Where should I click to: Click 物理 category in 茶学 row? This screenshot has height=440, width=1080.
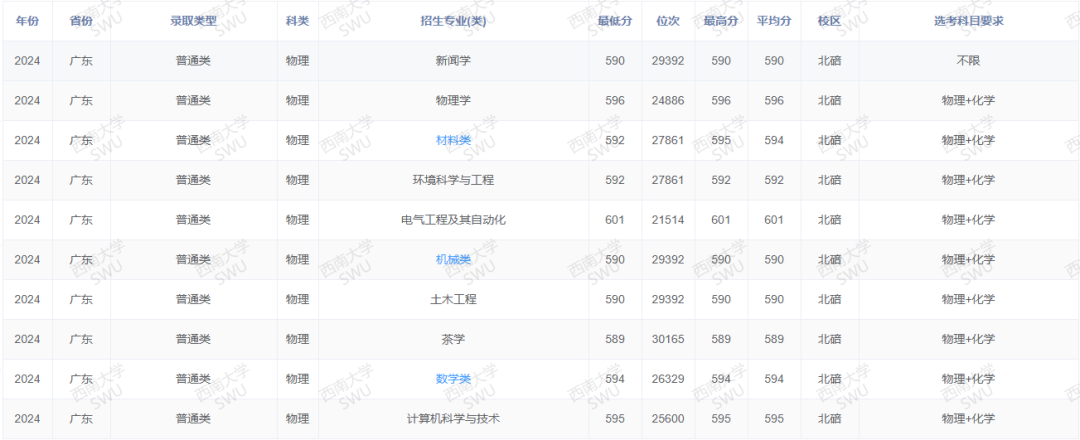298,339
